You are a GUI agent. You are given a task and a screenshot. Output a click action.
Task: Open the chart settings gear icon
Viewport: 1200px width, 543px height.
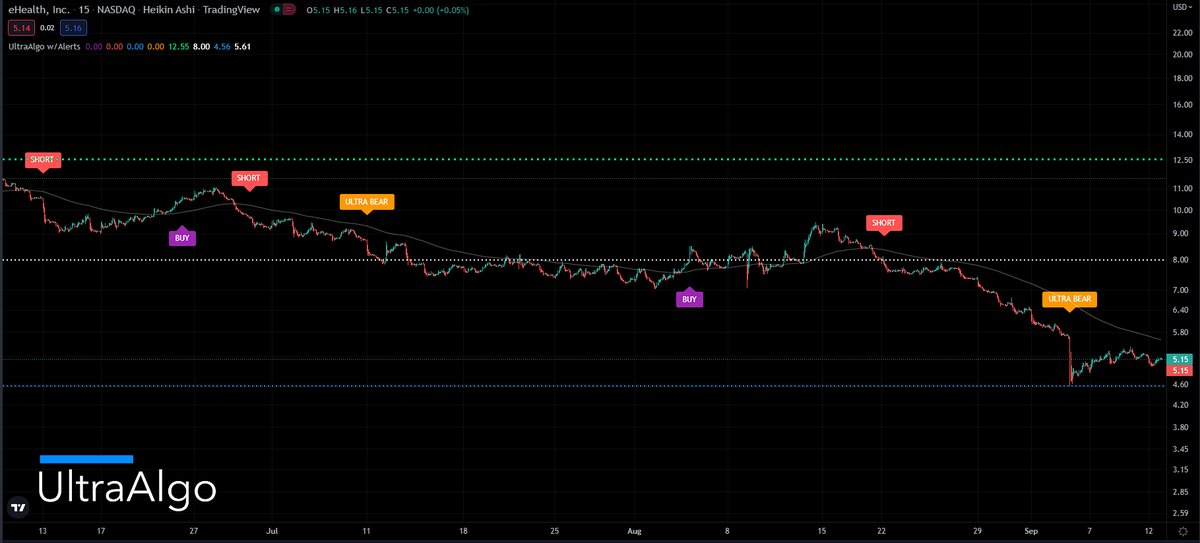[1182, 532]
